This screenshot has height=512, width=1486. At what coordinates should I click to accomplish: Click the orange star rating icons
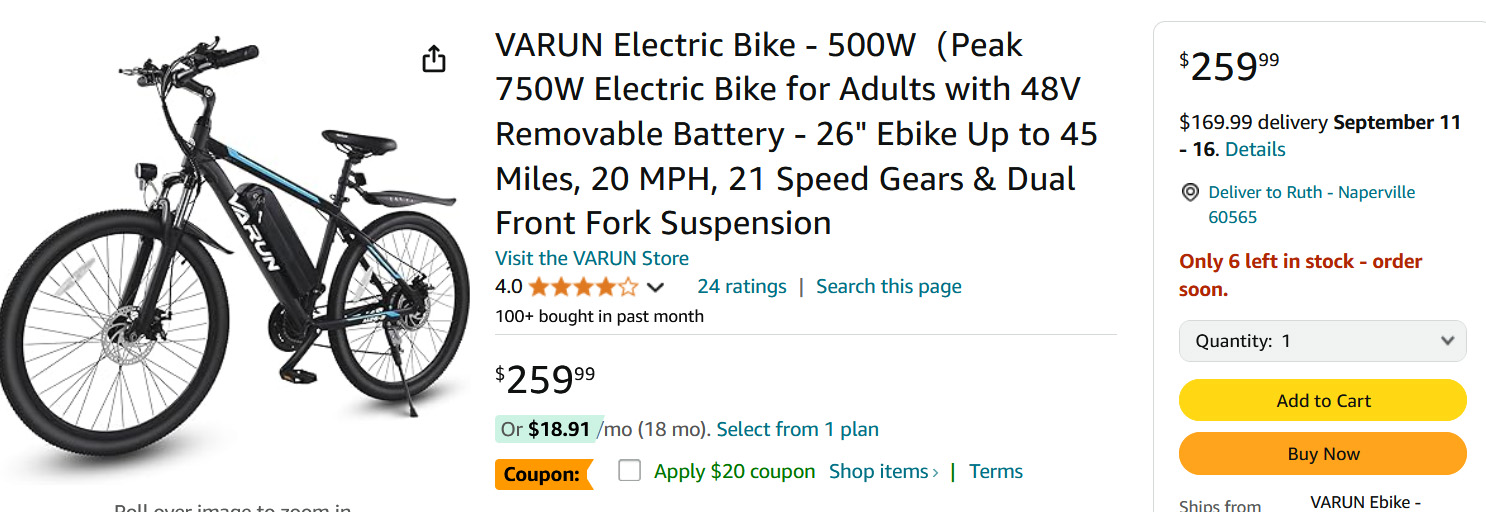click(x=582, y=287)
